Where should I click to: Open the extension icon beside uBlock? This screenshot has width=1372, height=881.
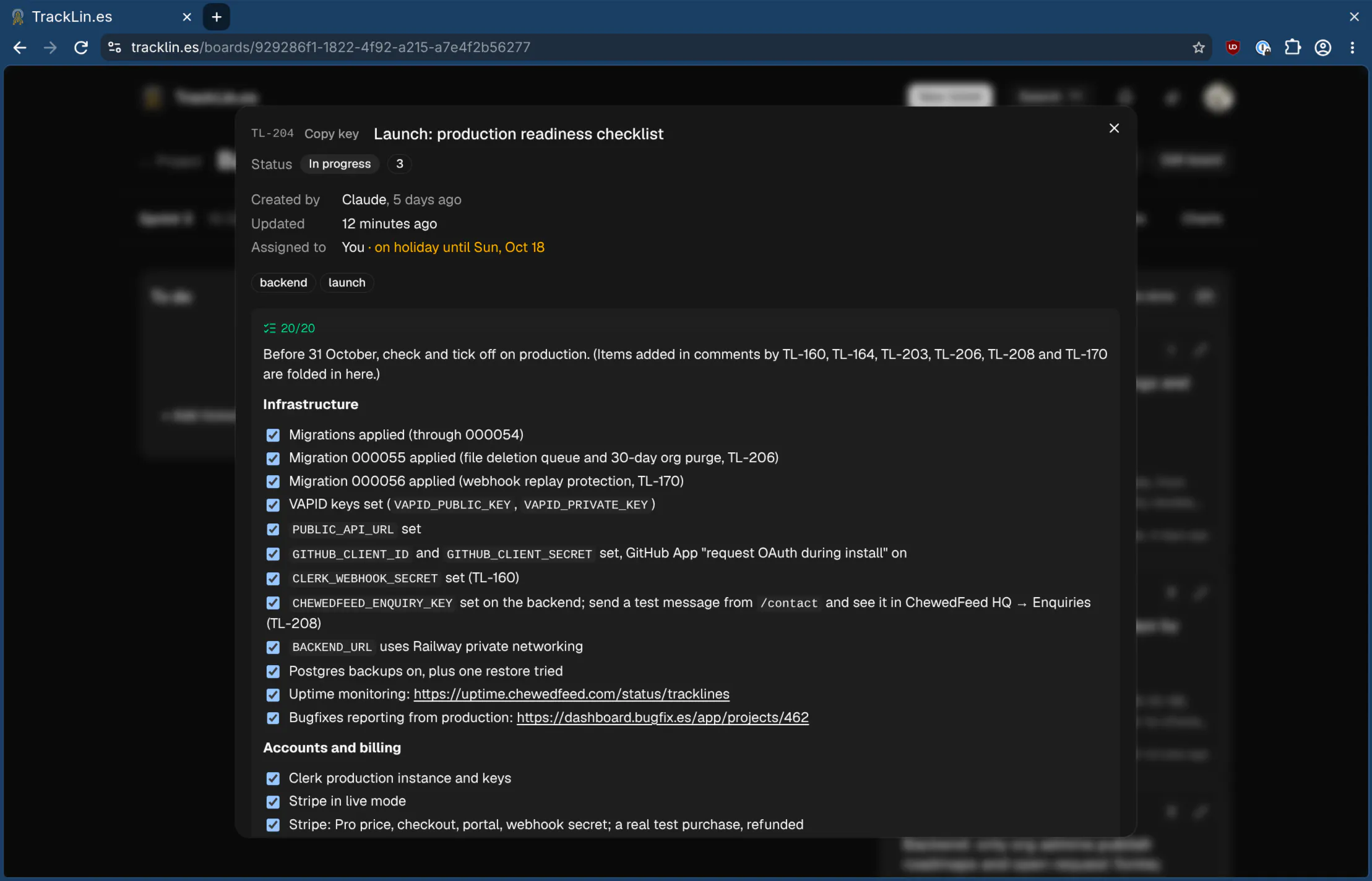pos(1262,48)
